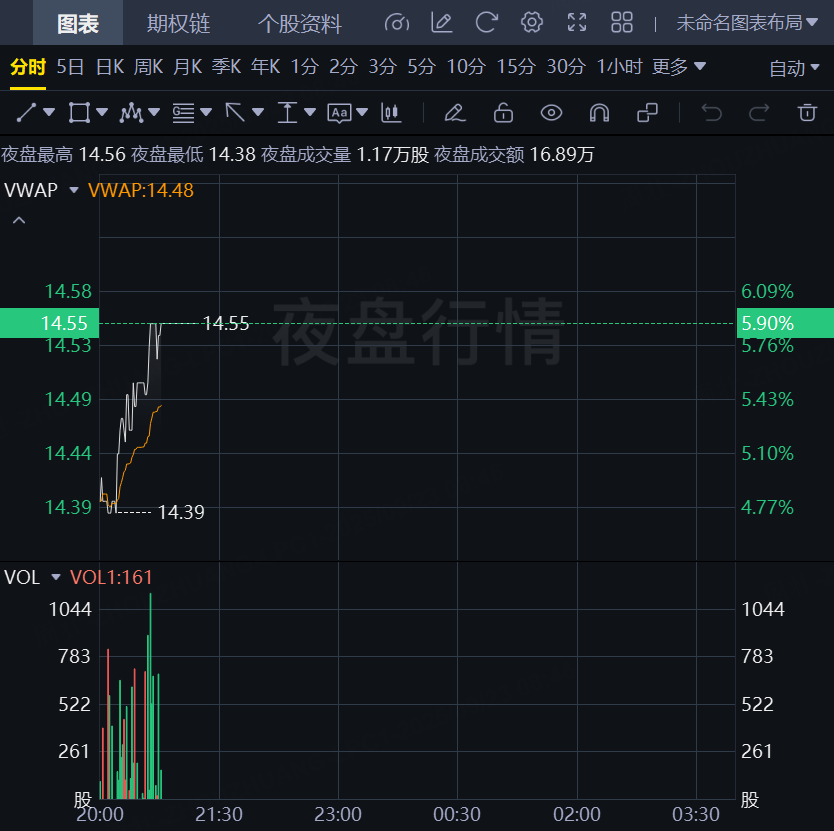The height and width of the screenshot is (831, 834).
Task: Expand the measure tool options arrow
Action: (310, 112)
